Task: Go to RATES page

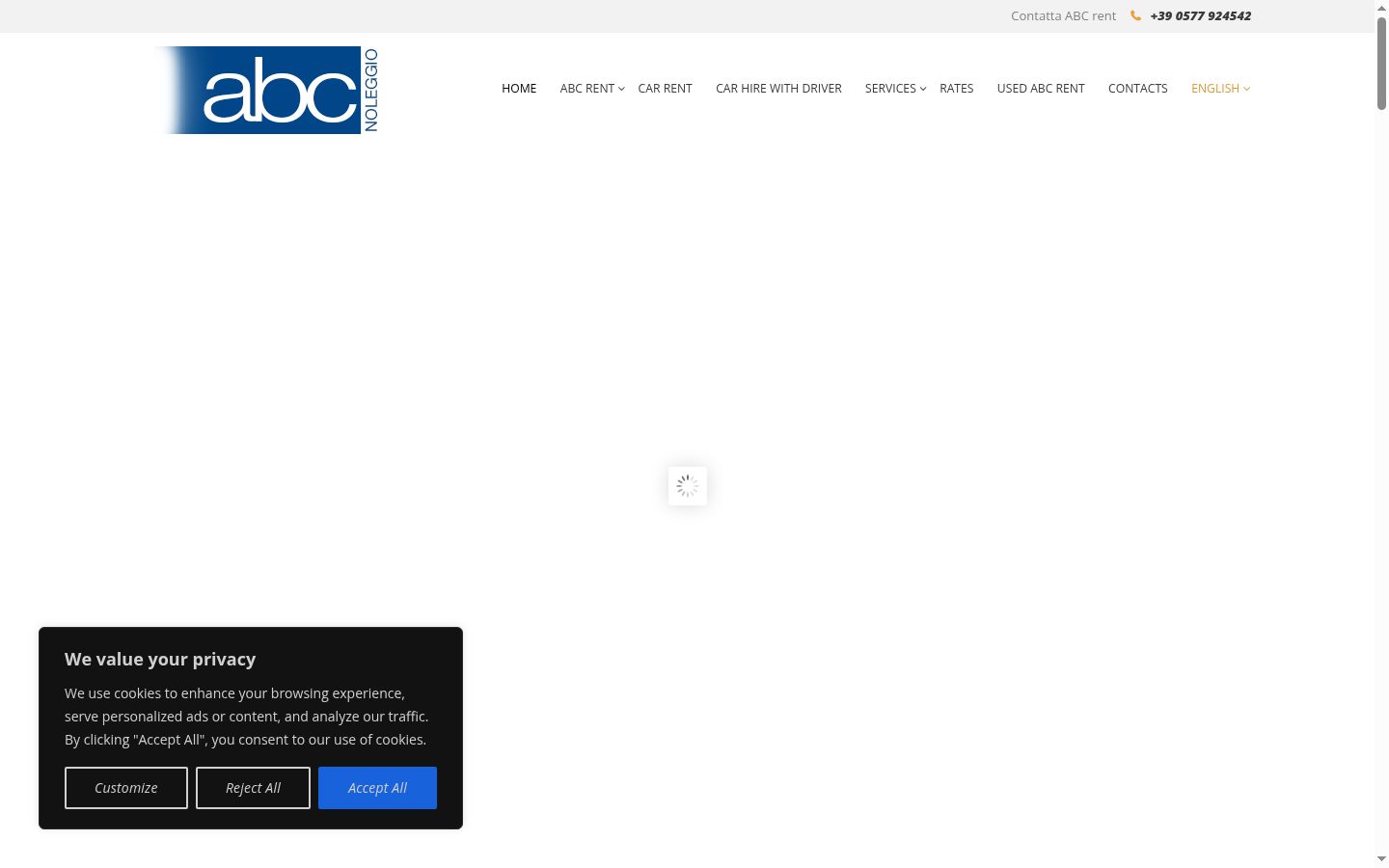Action: (x=957, y=88)
